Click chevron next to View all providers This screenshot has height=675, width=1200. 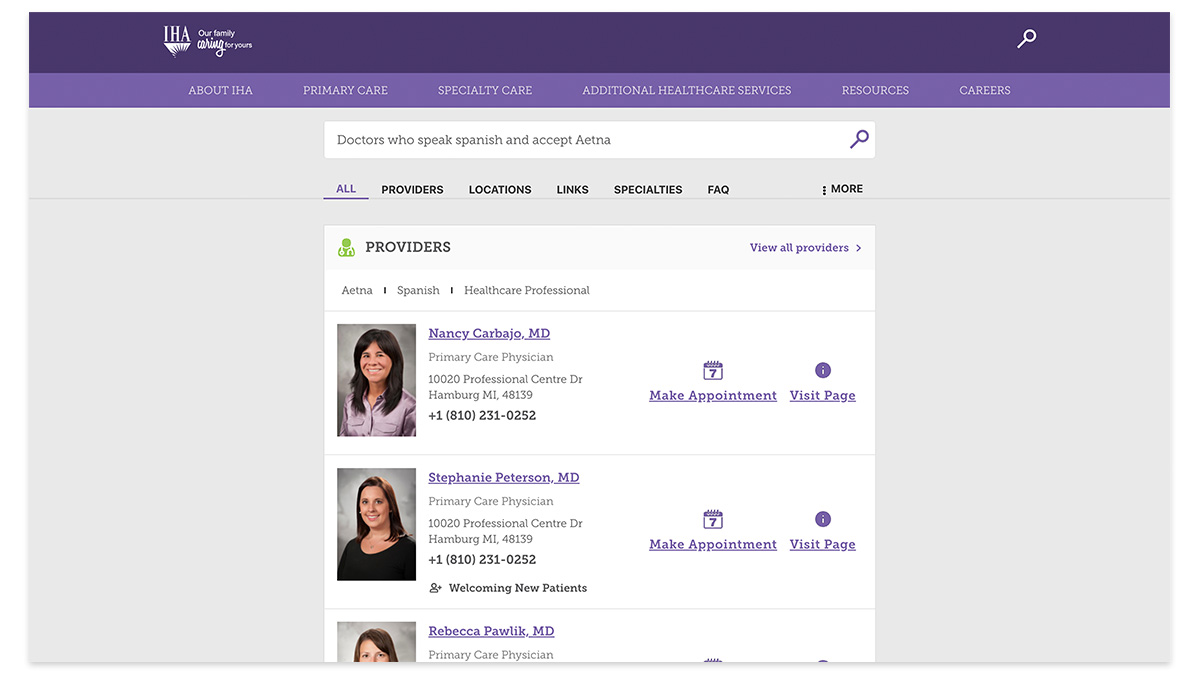click(x=858, y=248)
